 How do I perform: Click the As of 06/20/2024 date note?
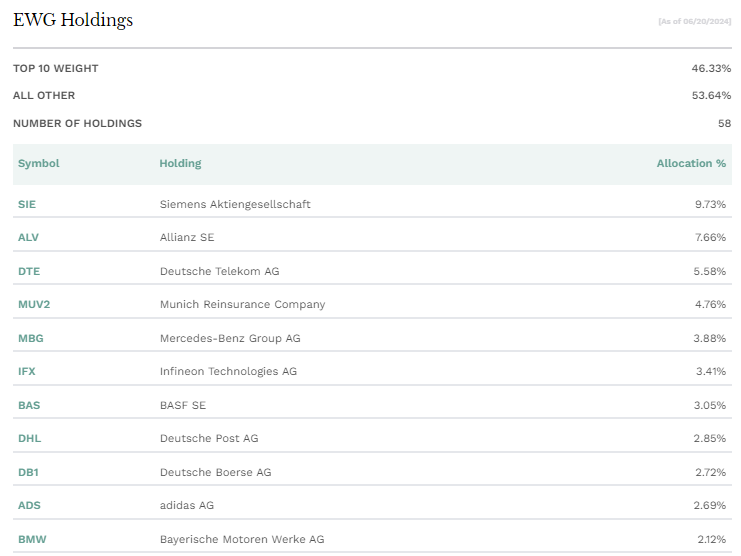pos(694,21)
